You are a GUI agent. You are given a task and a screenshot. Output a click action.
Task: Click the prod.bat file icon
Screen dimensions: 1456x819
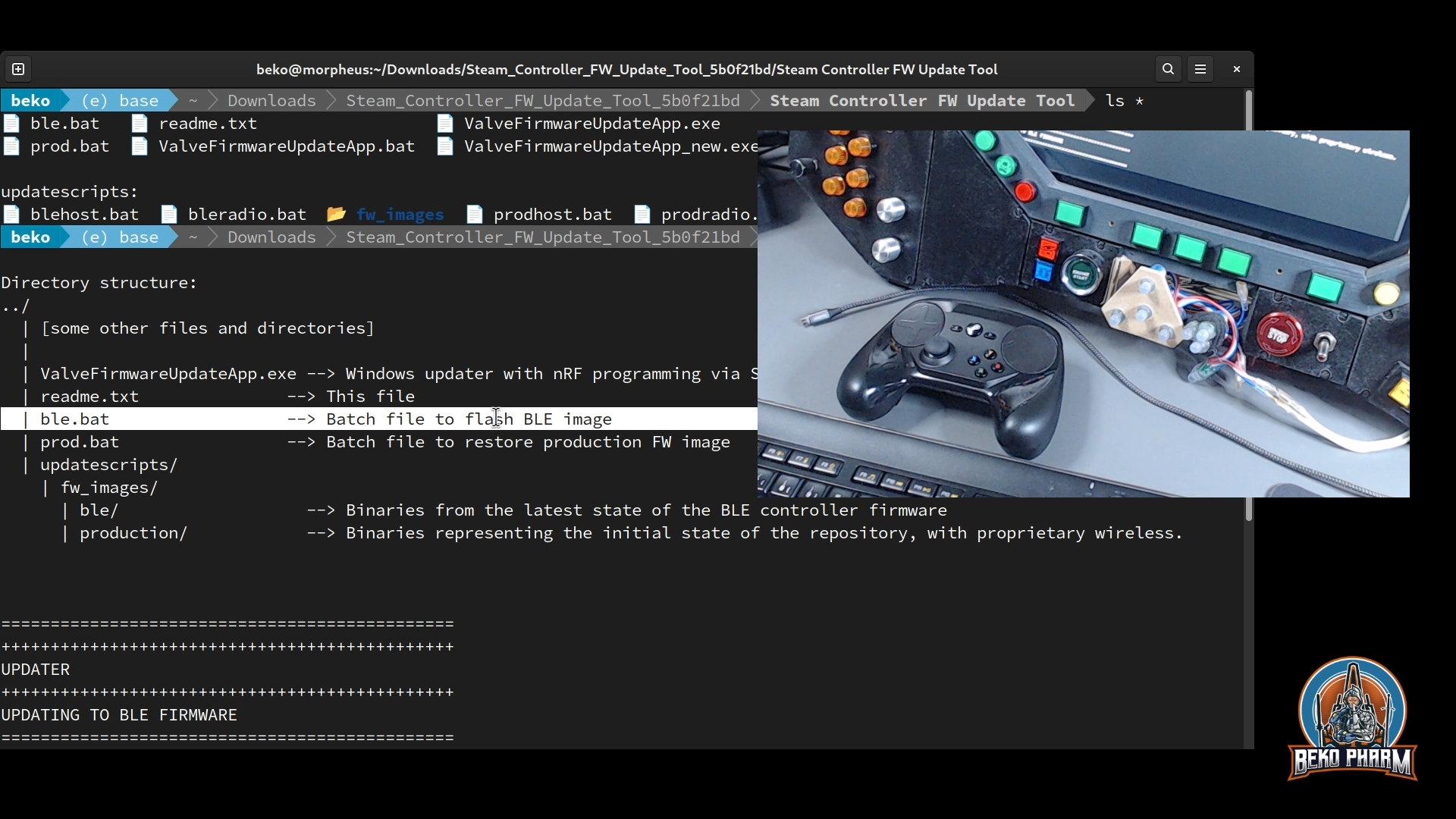coord(11,146)
